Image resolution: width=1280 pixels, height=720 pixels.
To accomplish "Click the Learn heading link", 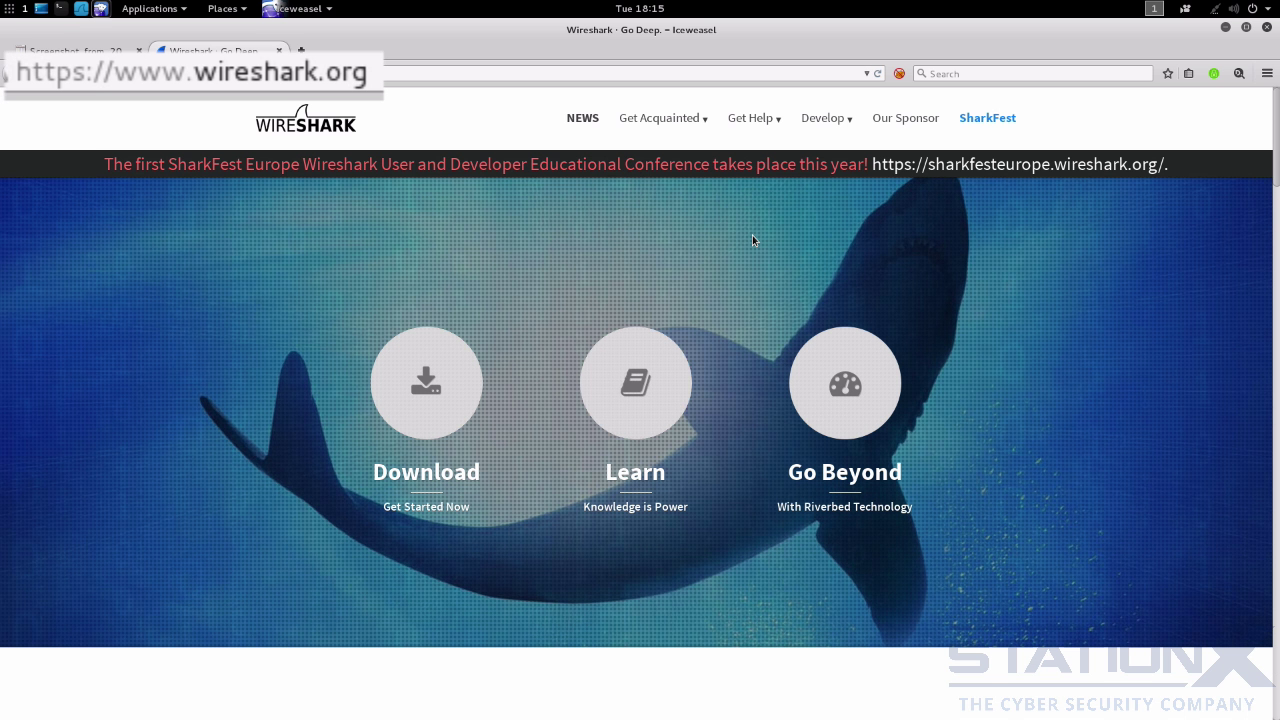I will [635, 472].
